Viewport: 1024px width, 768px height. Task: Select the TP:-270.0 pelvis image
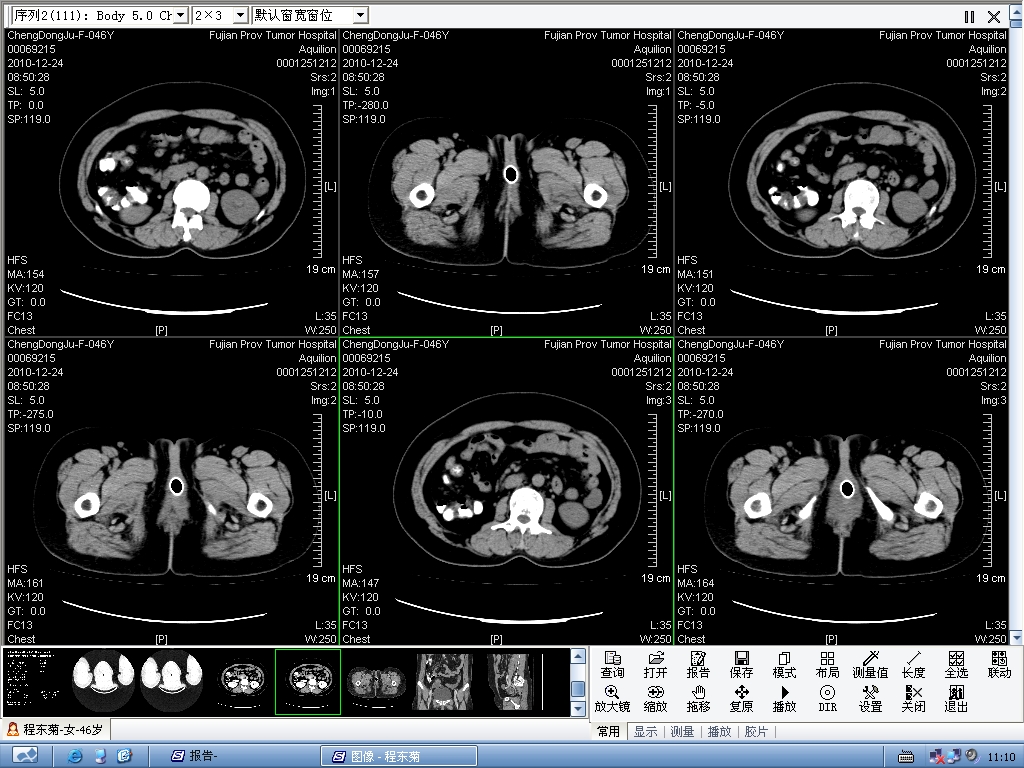tap(842, 491)
